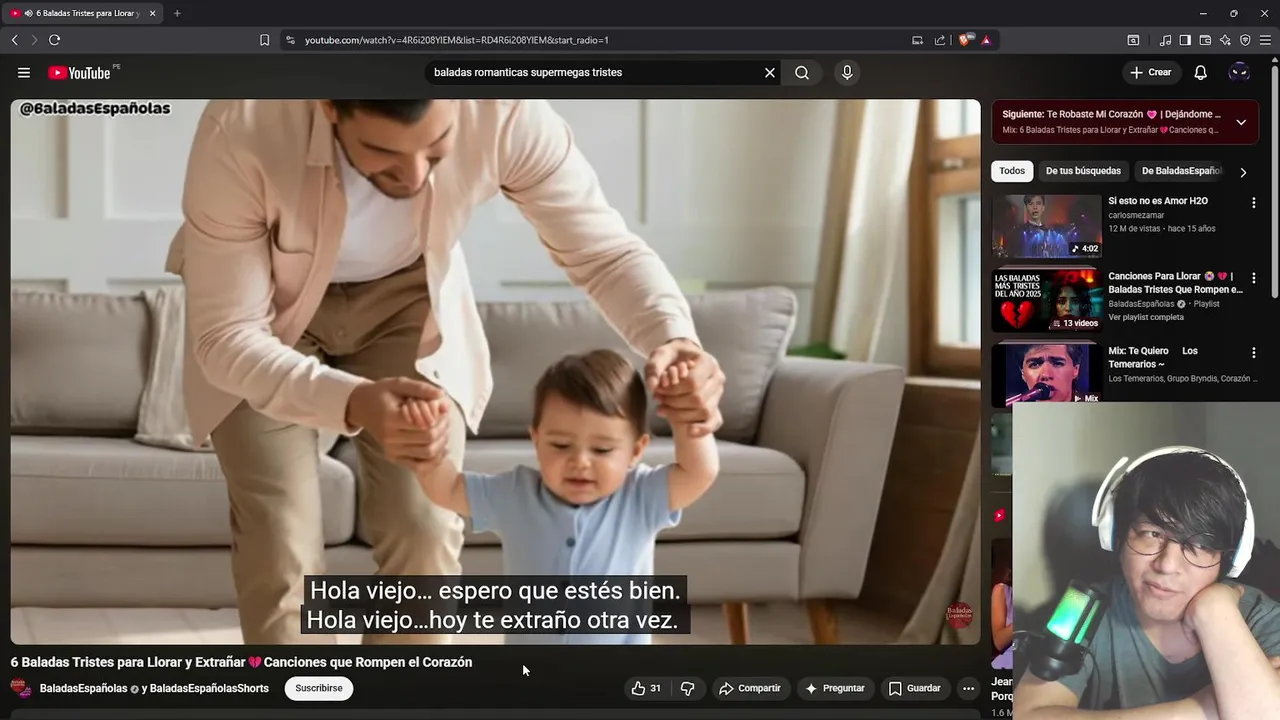Go back with browser back arrow

tap(14, 40)
